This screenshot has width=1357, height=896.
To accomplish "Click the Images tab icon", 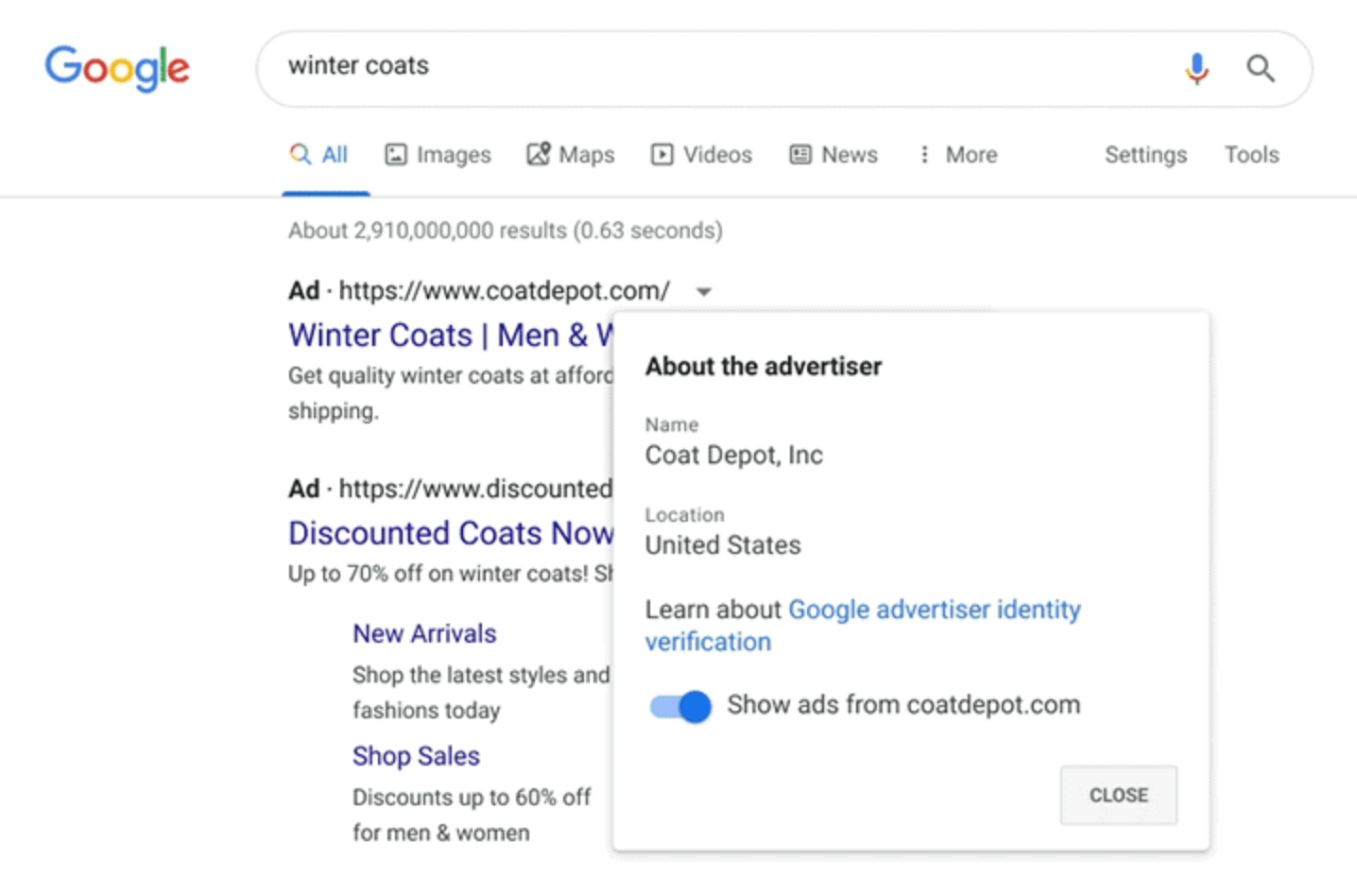I will (395, 154).
